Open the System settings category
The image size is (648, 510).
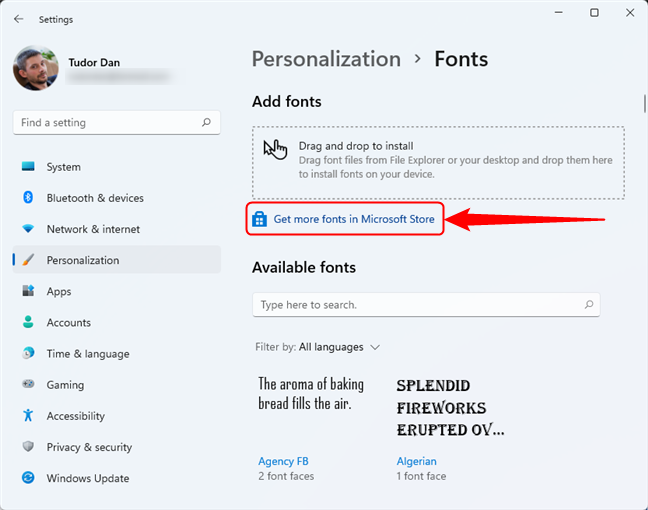pyautogui.click(x=117, y=167)
